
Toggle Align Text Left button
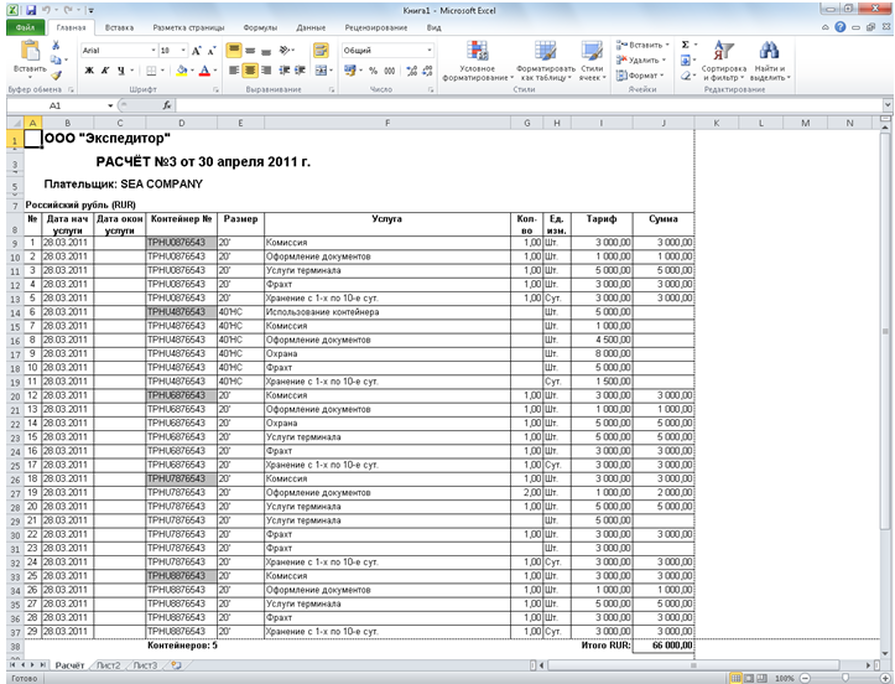233,70
